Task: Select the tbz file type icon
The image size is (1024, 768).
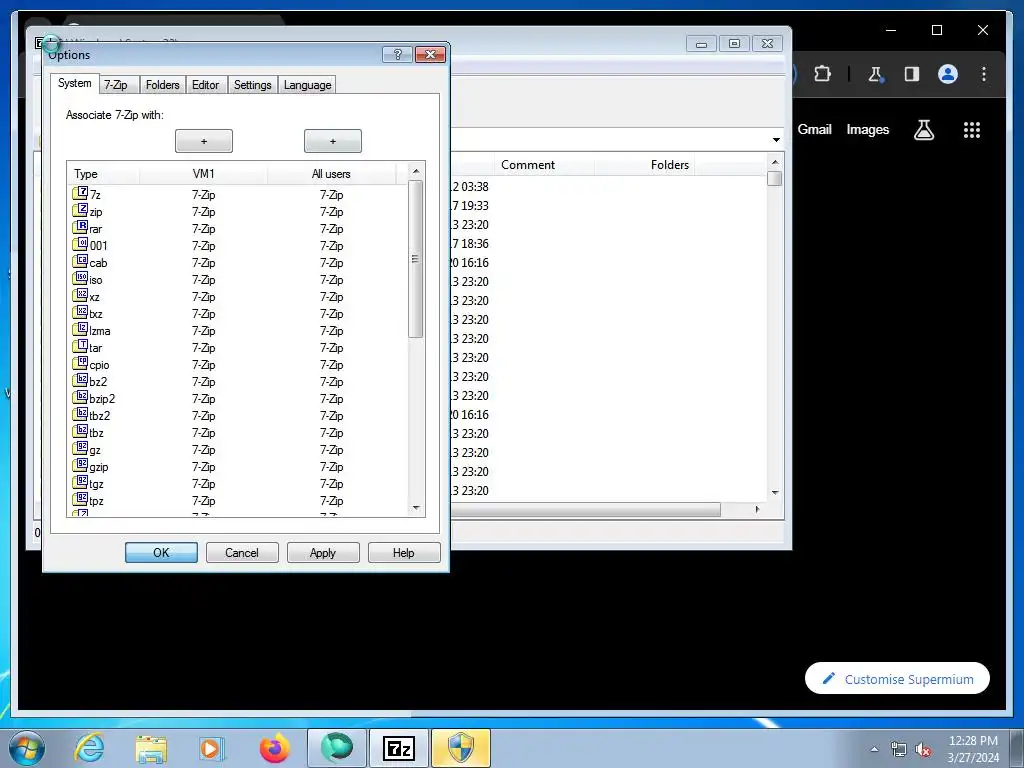Action: pos(80,431)
